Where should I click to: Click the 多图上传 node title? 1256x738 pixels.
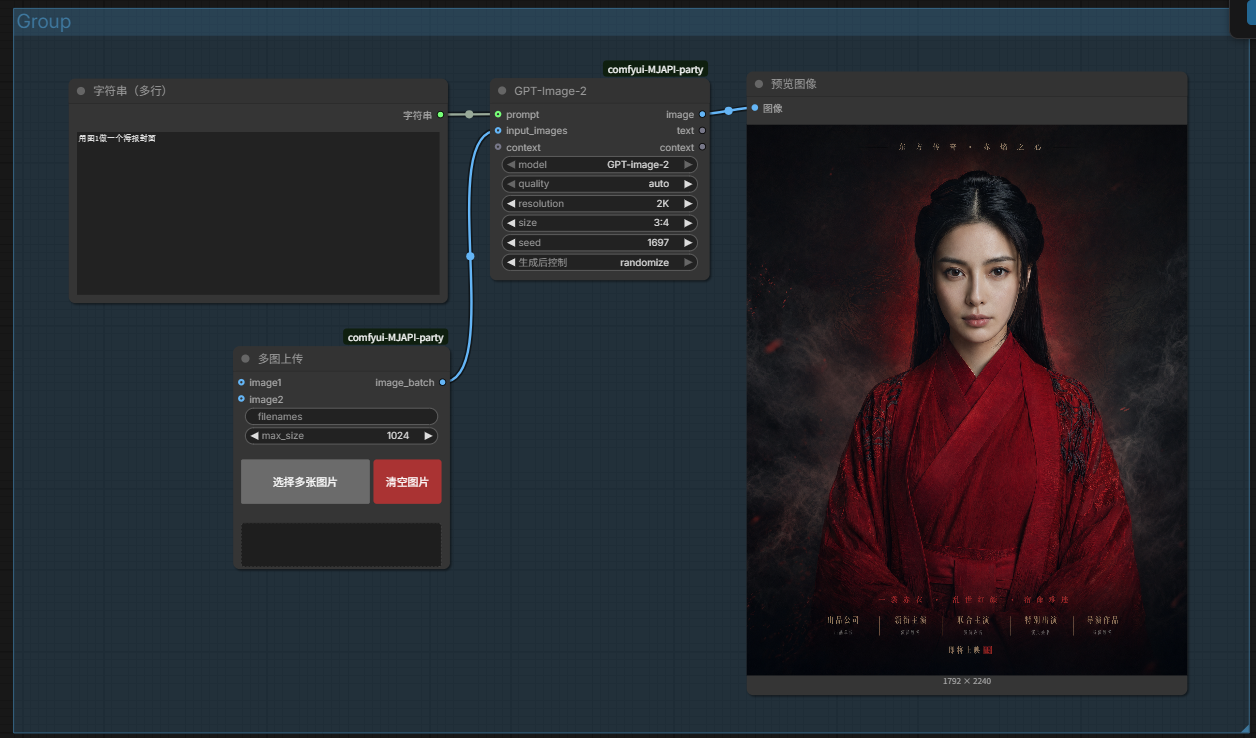click(280, 358)
